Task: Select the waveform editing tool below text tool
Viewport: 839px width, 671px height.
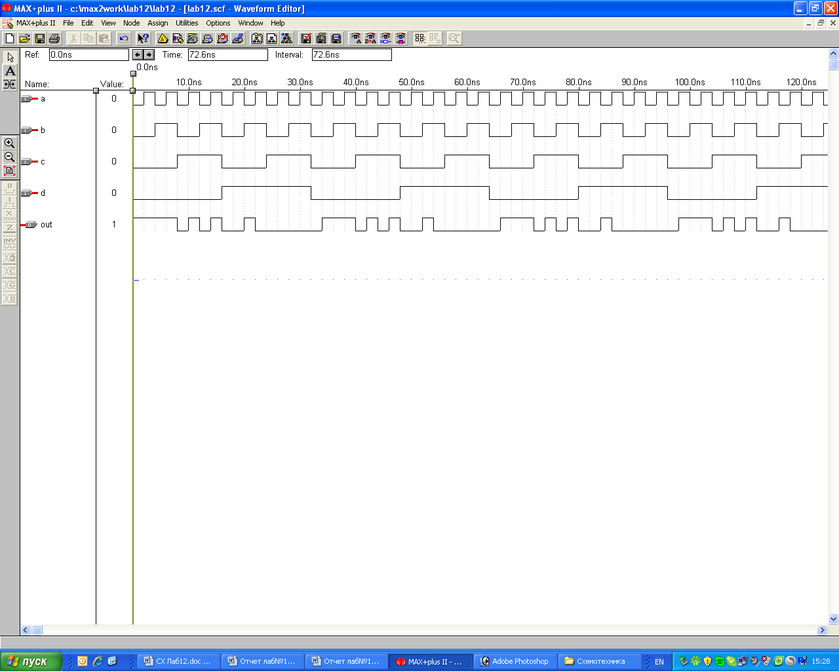Action: coord(10,84)
